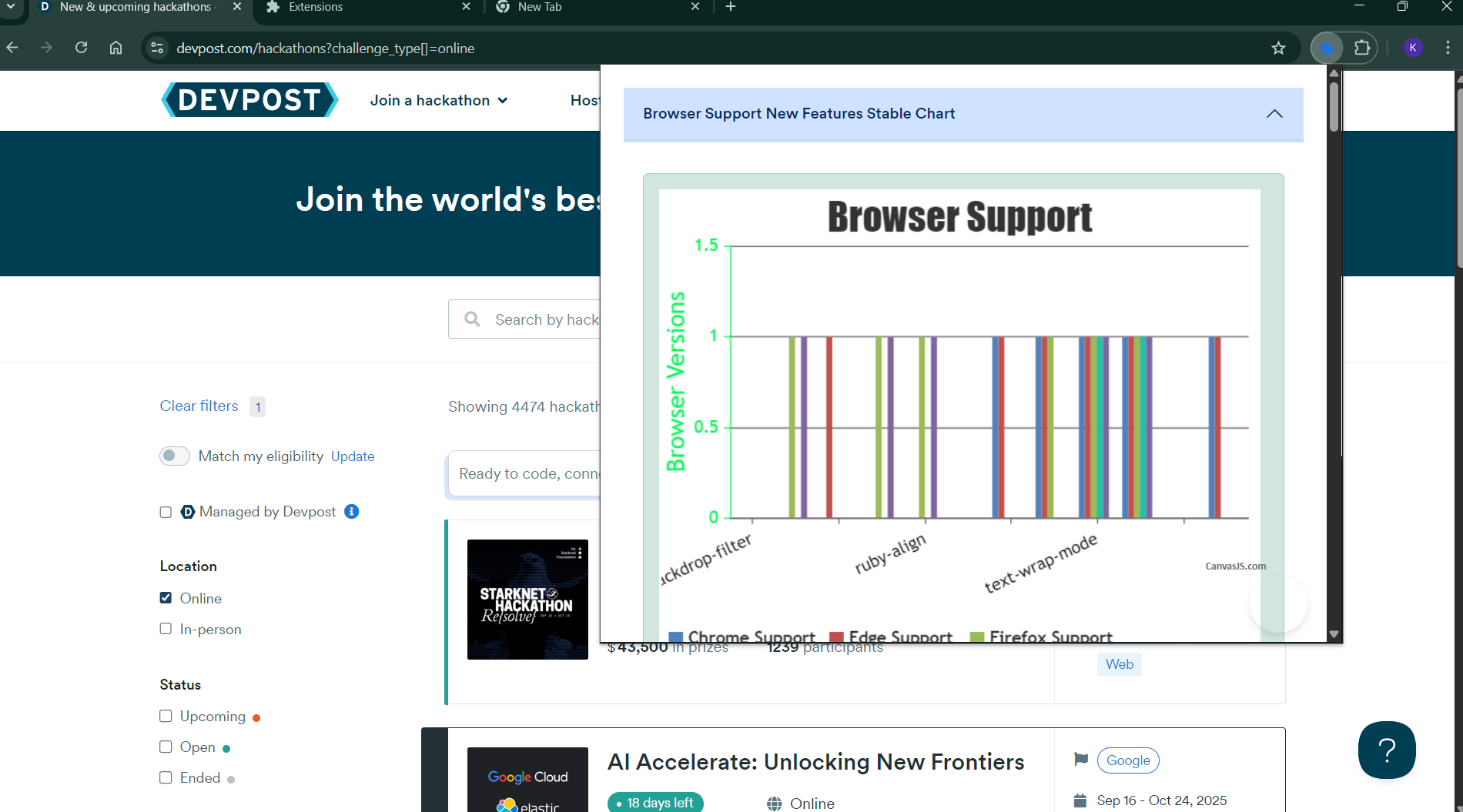Click the text-wrap-mode axis label
This screenshot has height=812, width=1463.
[x=1041, y=563]
